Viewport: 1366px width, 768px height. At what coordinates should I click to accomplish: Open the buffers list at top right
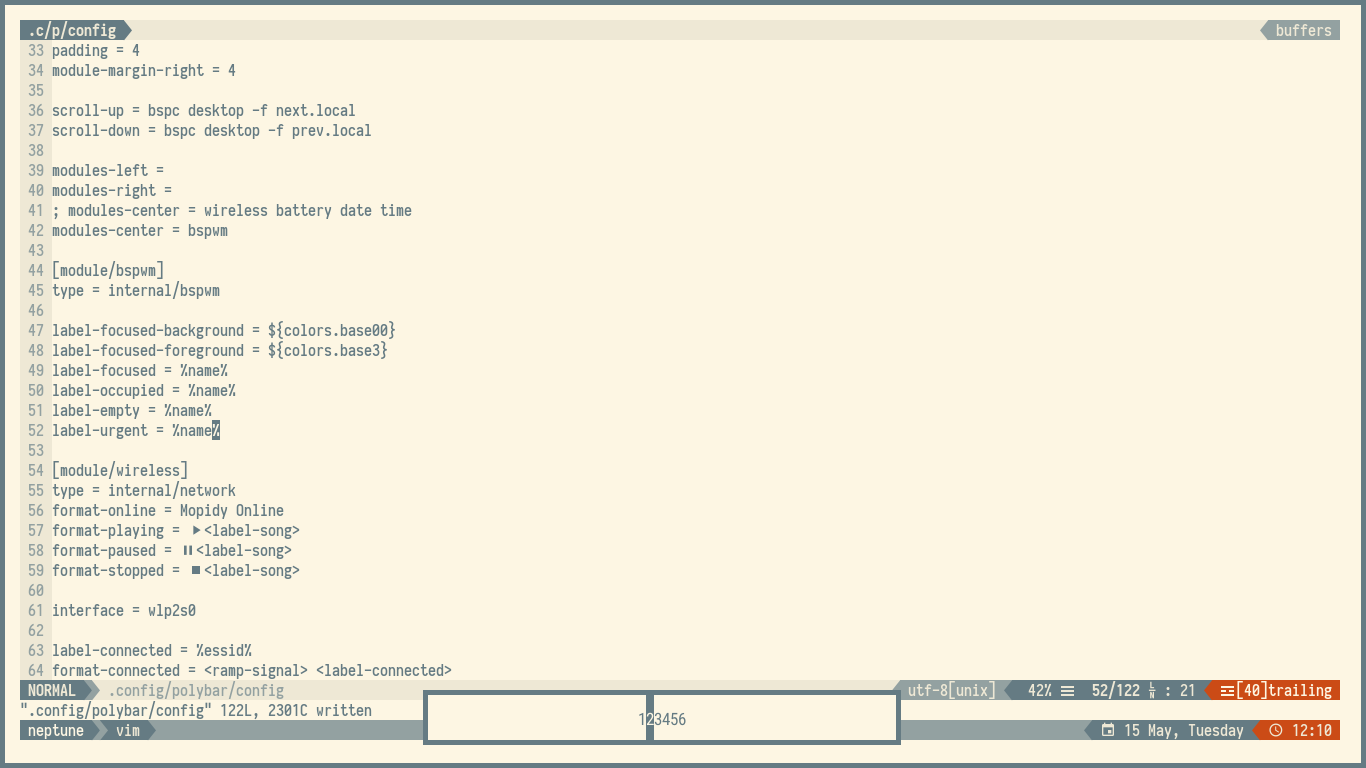tap(1302, 30)
